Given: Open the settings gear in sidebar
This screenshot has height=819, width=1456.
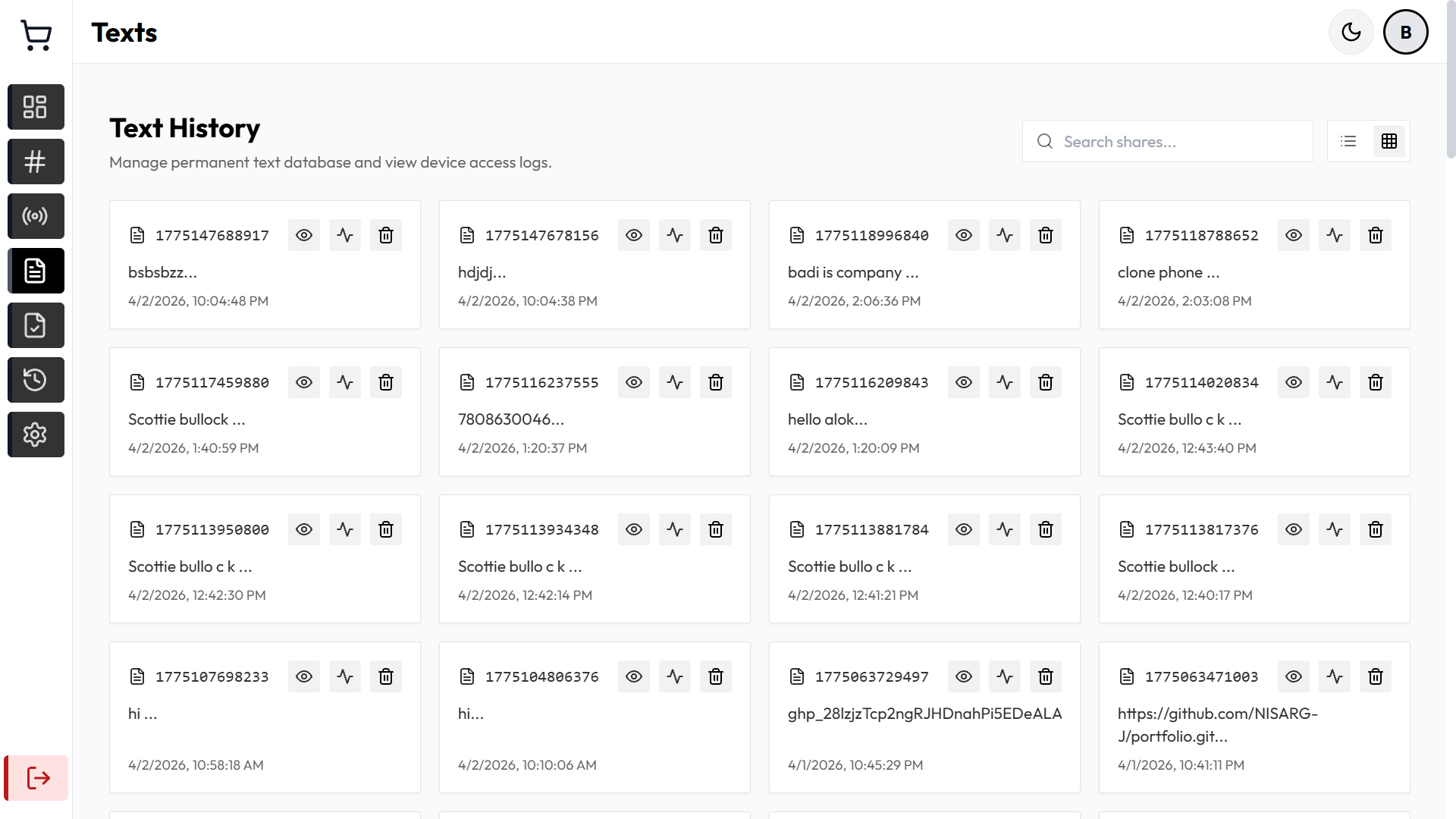Looking at the screenshot, I should (36, 435).
